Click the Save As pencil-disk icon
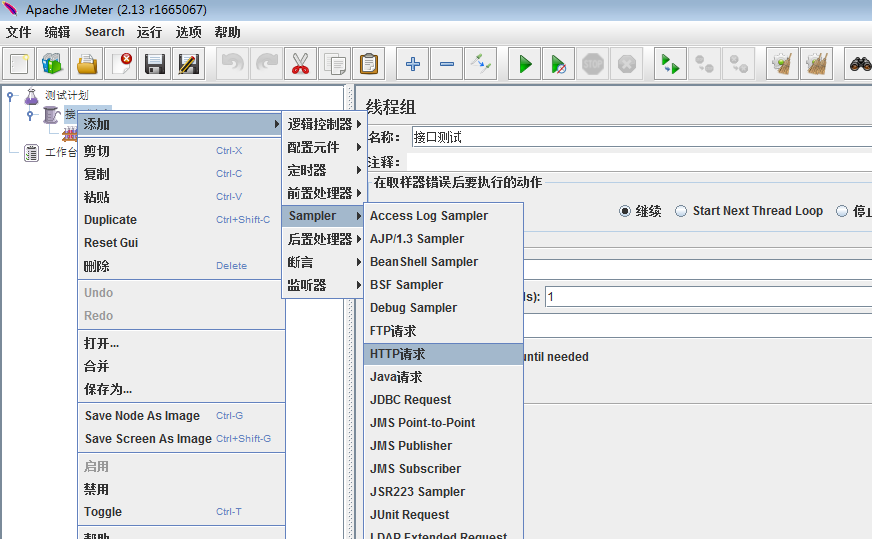Viewport: 872px width, 539px height. coord(189,64)
